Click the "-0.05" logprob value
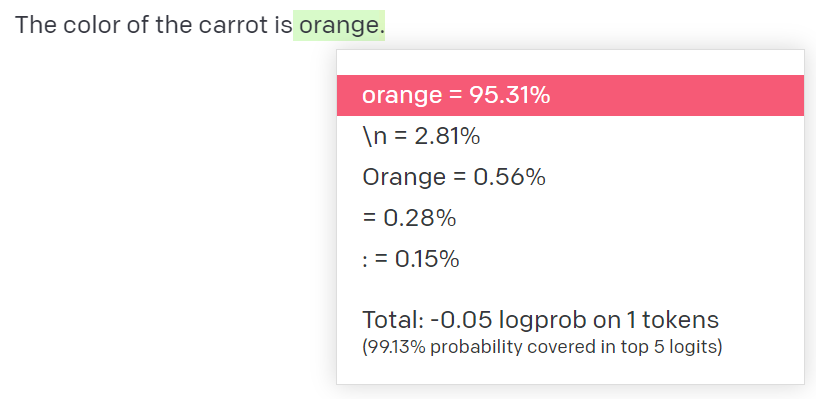816x399 pixels. (461, 319)
